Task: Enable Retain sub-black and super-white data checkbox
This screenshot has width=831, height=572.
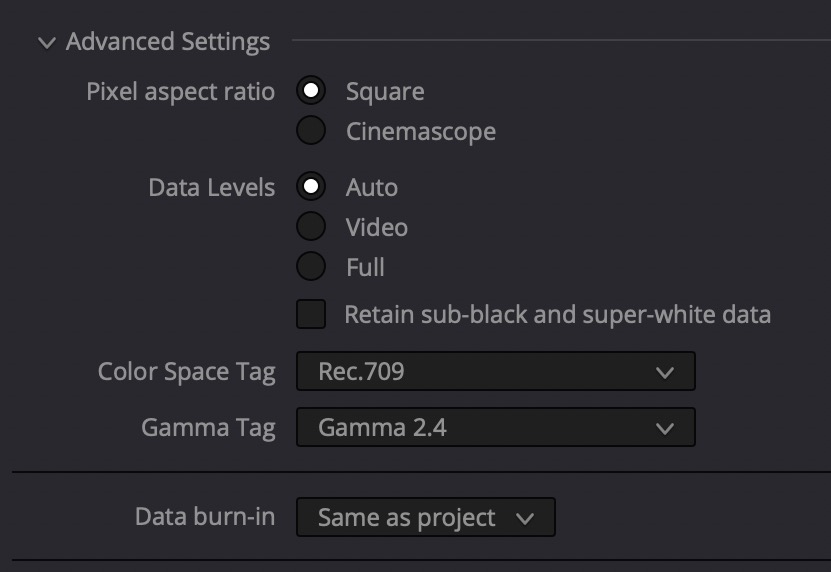Action: pyautogui.click(x=311, y=314)
